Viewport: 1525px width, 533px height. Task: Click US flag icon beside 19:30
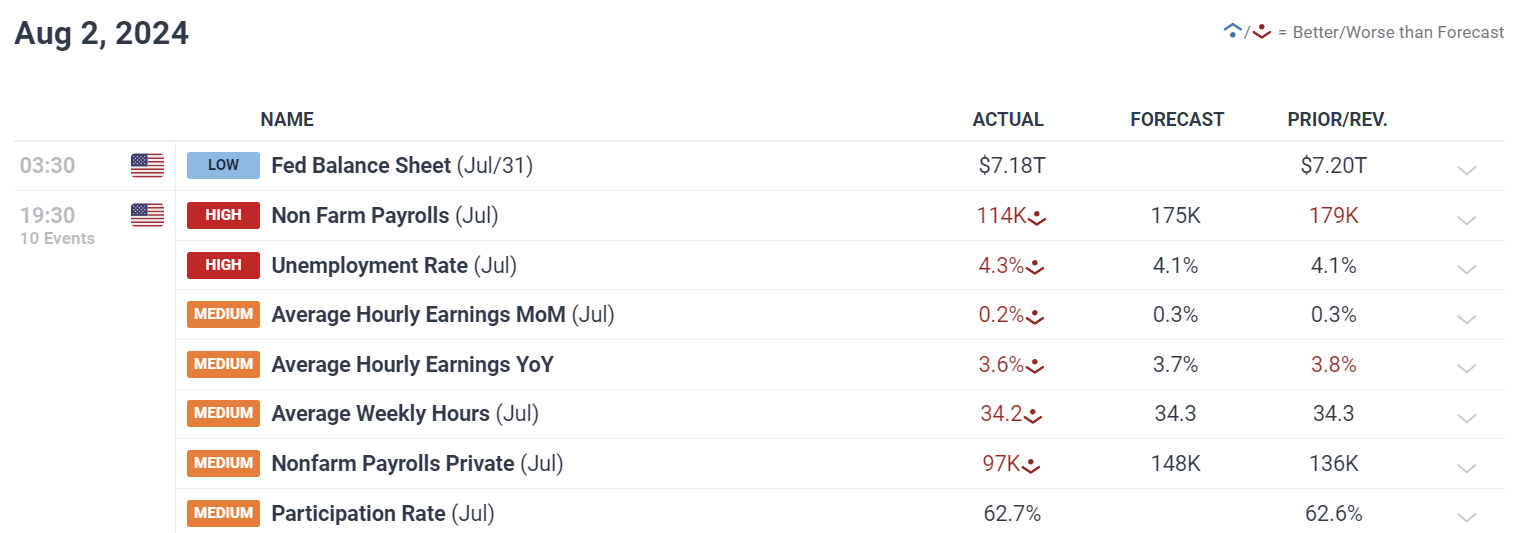[x=147, y=215]
